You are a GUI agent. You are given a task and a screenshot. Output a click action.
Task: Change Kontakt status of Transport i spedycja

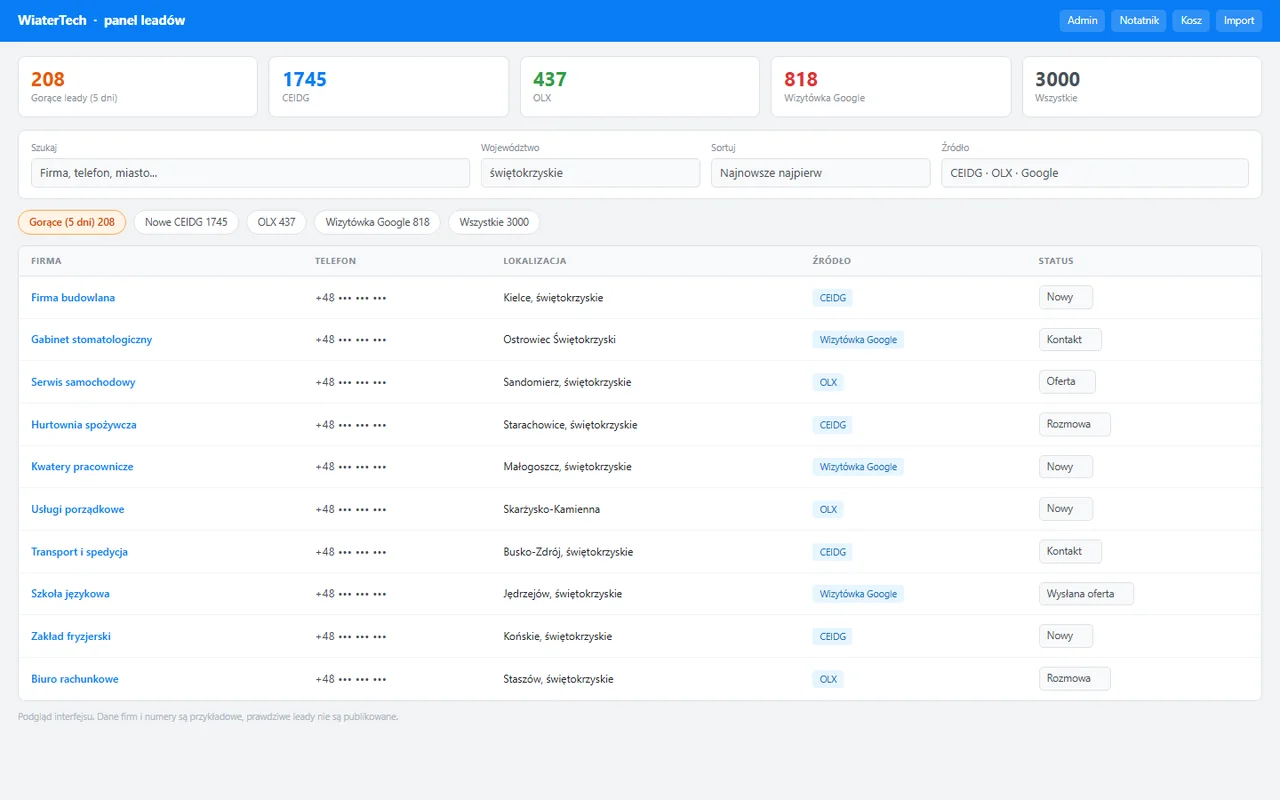pyautogui.click(x=1070, y=551)
